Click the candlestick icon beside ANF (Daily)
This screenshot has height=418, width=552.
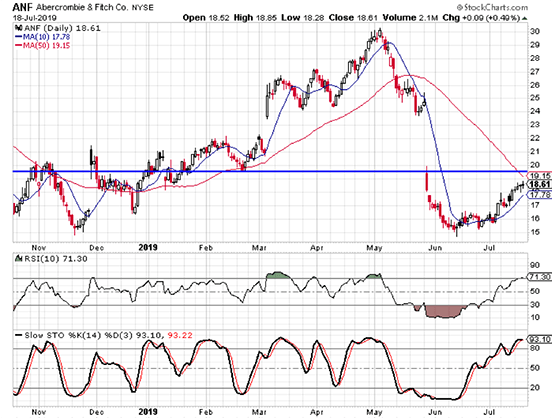tap(19, 28)
